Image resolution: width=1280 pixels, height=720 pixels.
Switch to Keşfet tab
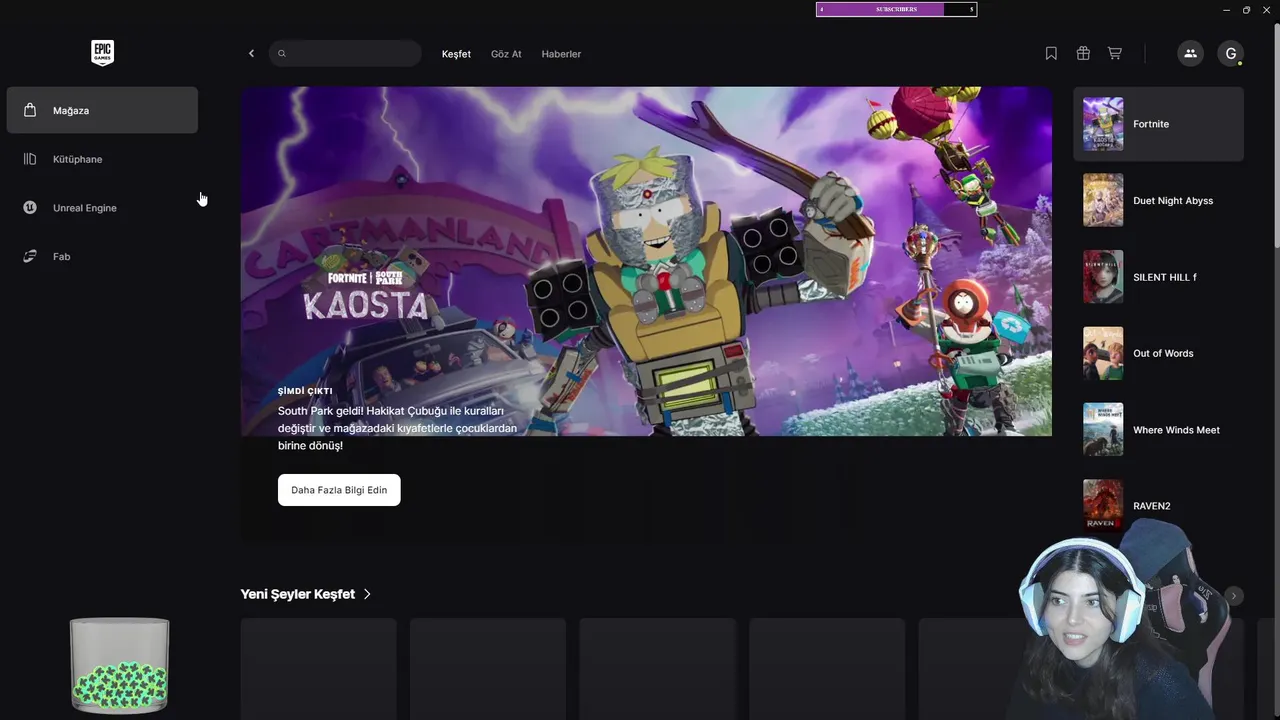(456, 54)
